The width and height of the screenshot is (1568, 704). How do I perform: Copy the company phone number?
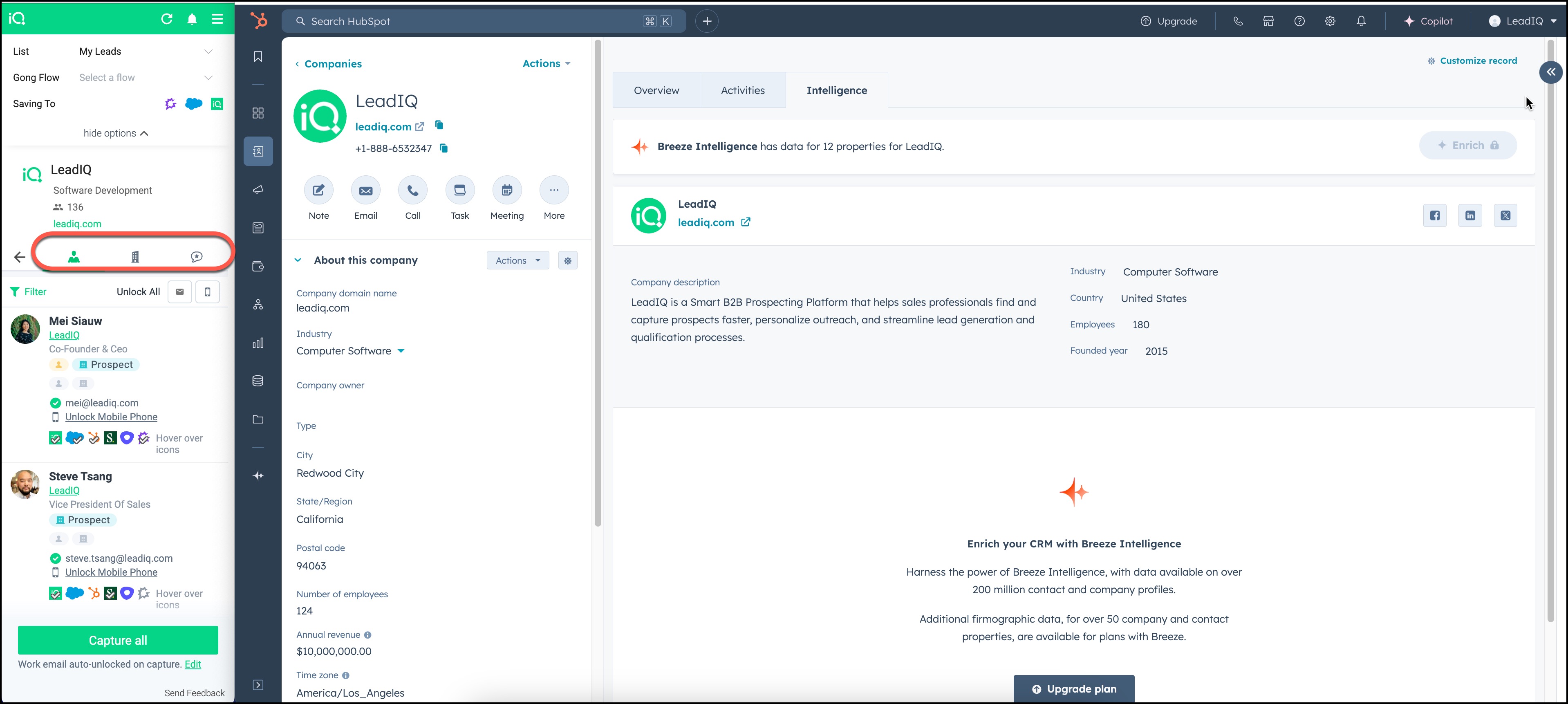[x=444, y=148]
